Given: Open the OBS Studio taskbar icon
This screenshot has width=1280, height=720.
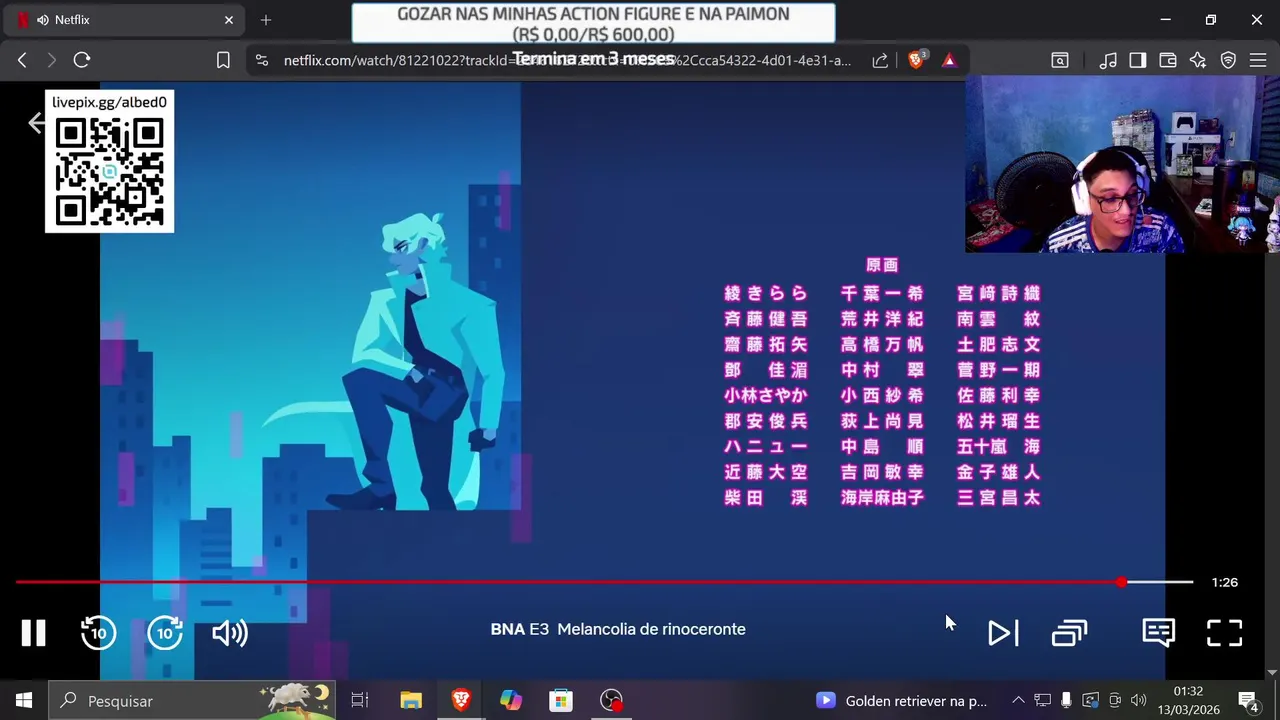Looking at the screenshot, I should (x=611, y=700).
